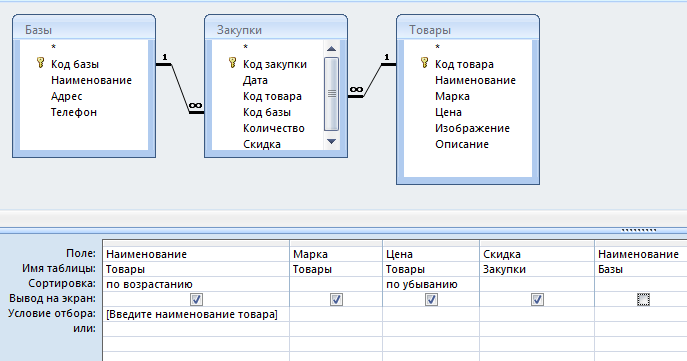Select the relationship line between Закупки and Товары
687x361 pixels.
[x=372, y=80]
